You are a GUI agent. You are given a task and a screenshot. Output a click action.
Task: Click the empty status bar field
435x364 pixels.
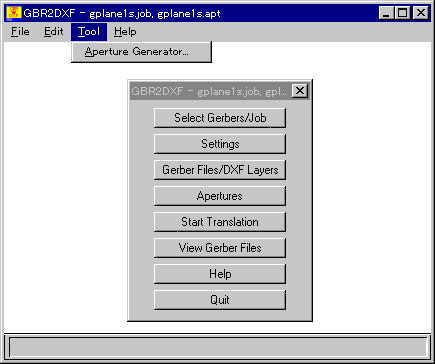click(x=218, y=348)
